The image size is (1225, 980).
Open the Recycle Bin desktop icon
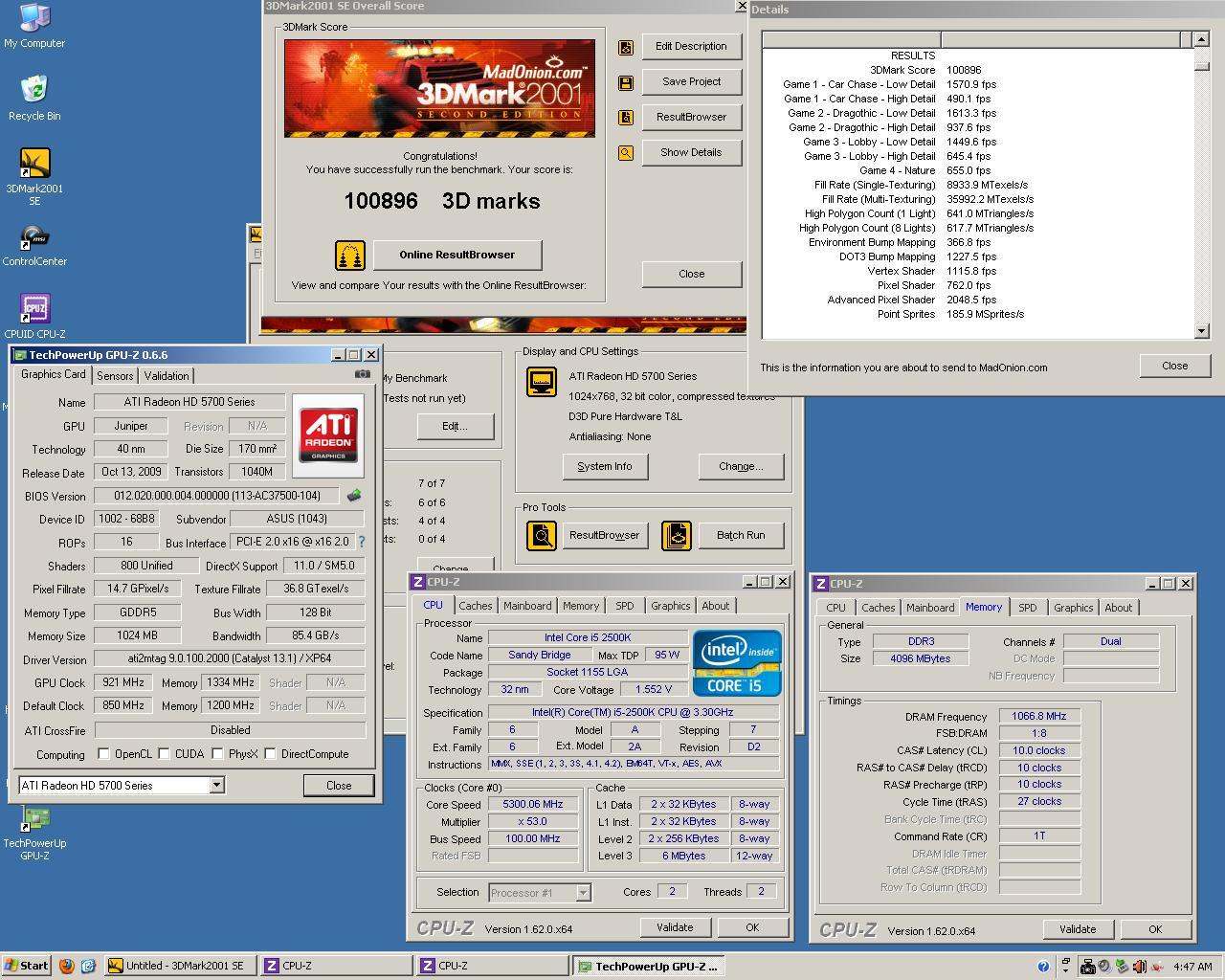[x=34, y=99]
